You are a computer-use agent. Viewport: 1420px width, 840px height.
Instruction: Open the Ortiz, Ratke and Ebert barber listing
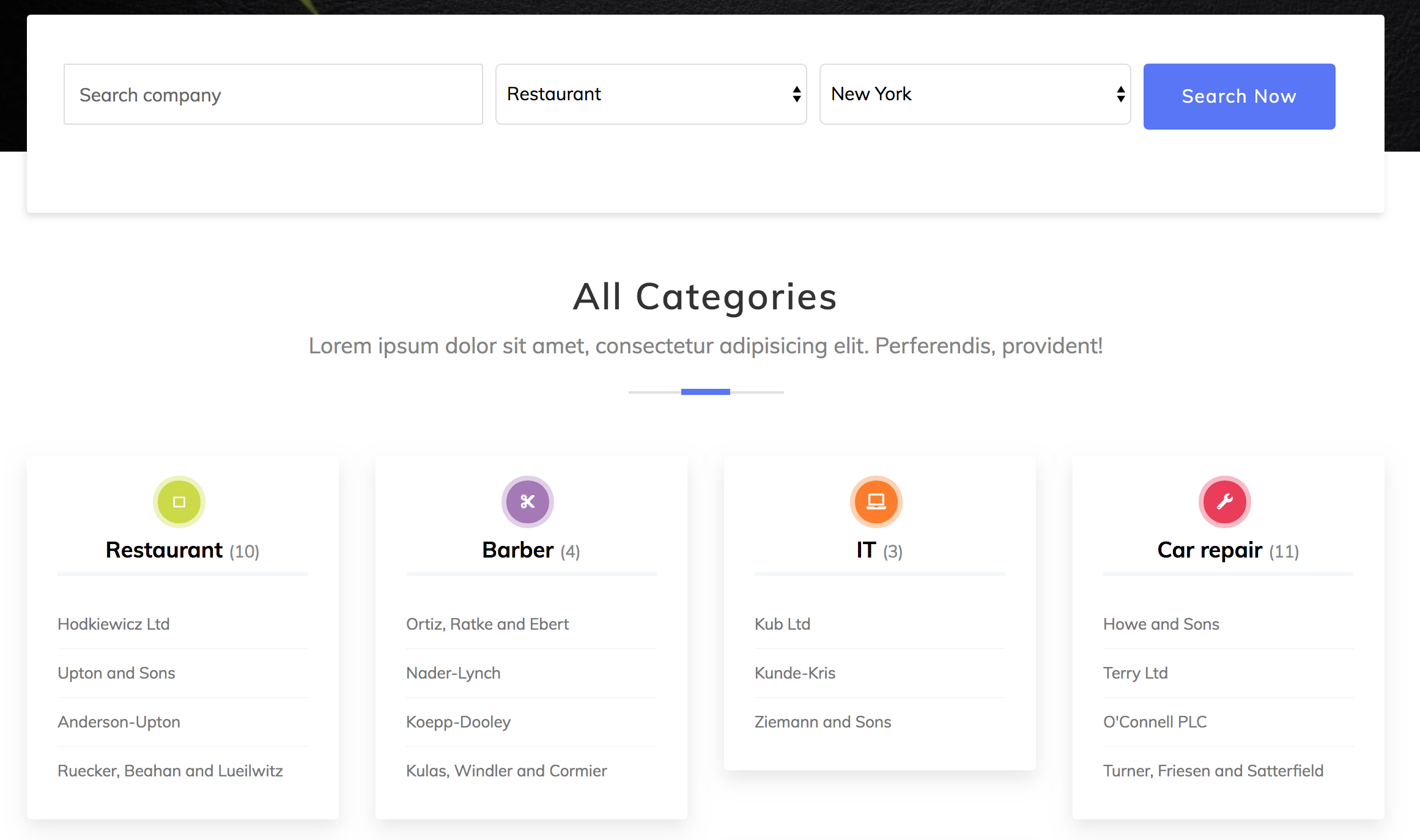click(487, 624)
